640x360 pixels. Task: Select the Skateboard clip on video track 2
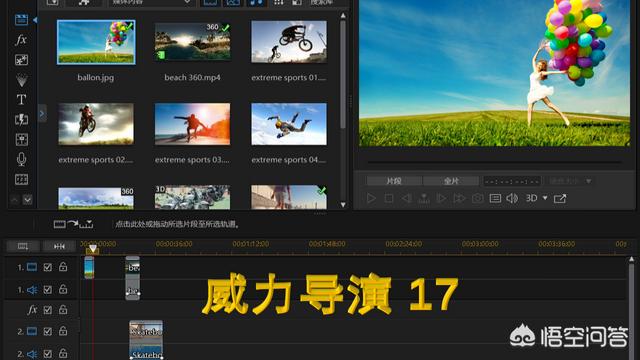coord(146,331)
